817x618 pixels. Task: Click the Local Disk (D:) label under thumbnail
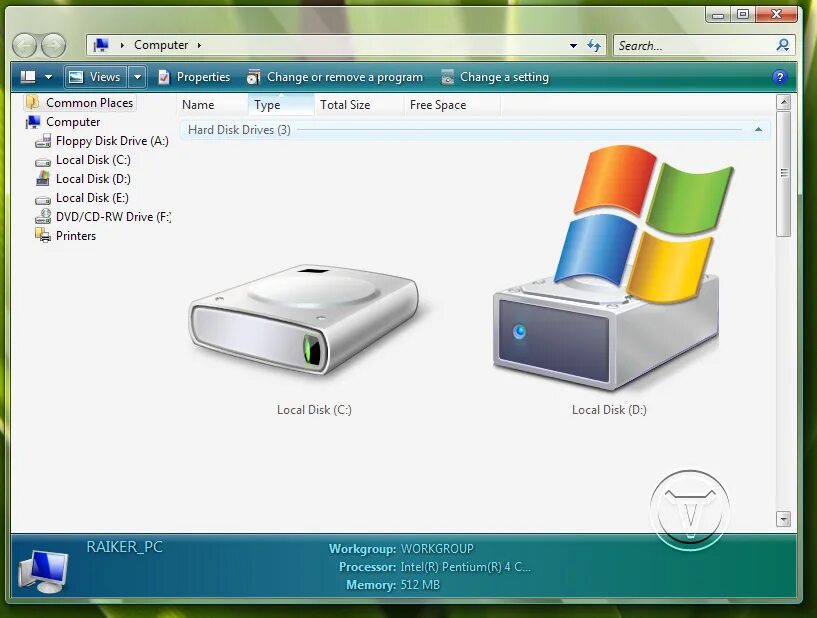pos(609,410)
